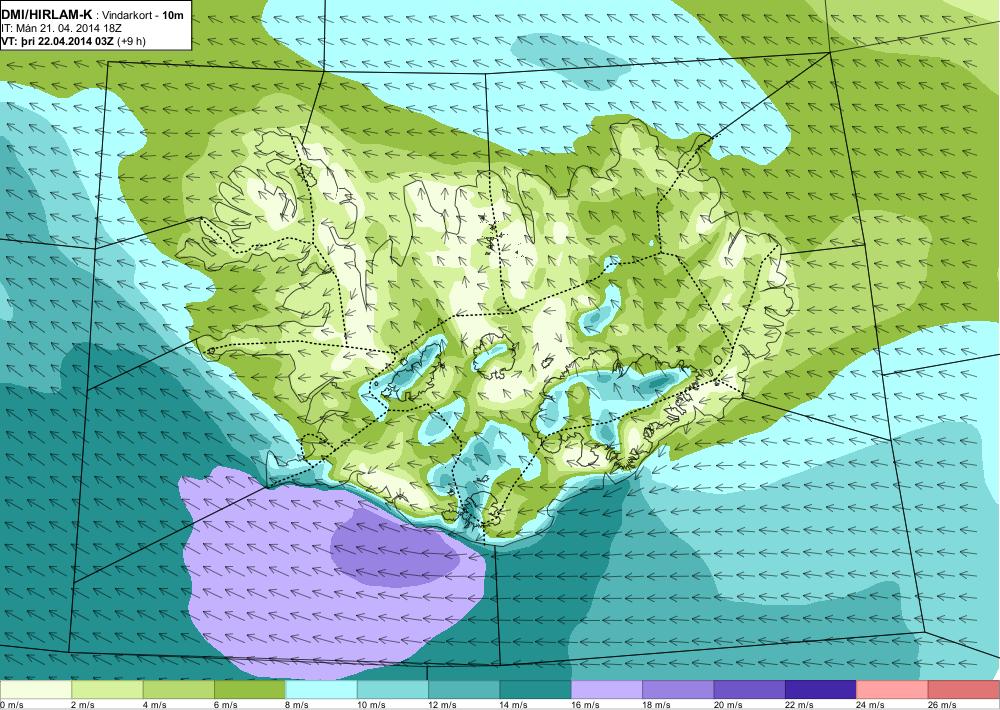Viewport: 1000px width, 710px height.
Task: Select the violet 20–22 m/s legend swatch
Action: (750, 689)
